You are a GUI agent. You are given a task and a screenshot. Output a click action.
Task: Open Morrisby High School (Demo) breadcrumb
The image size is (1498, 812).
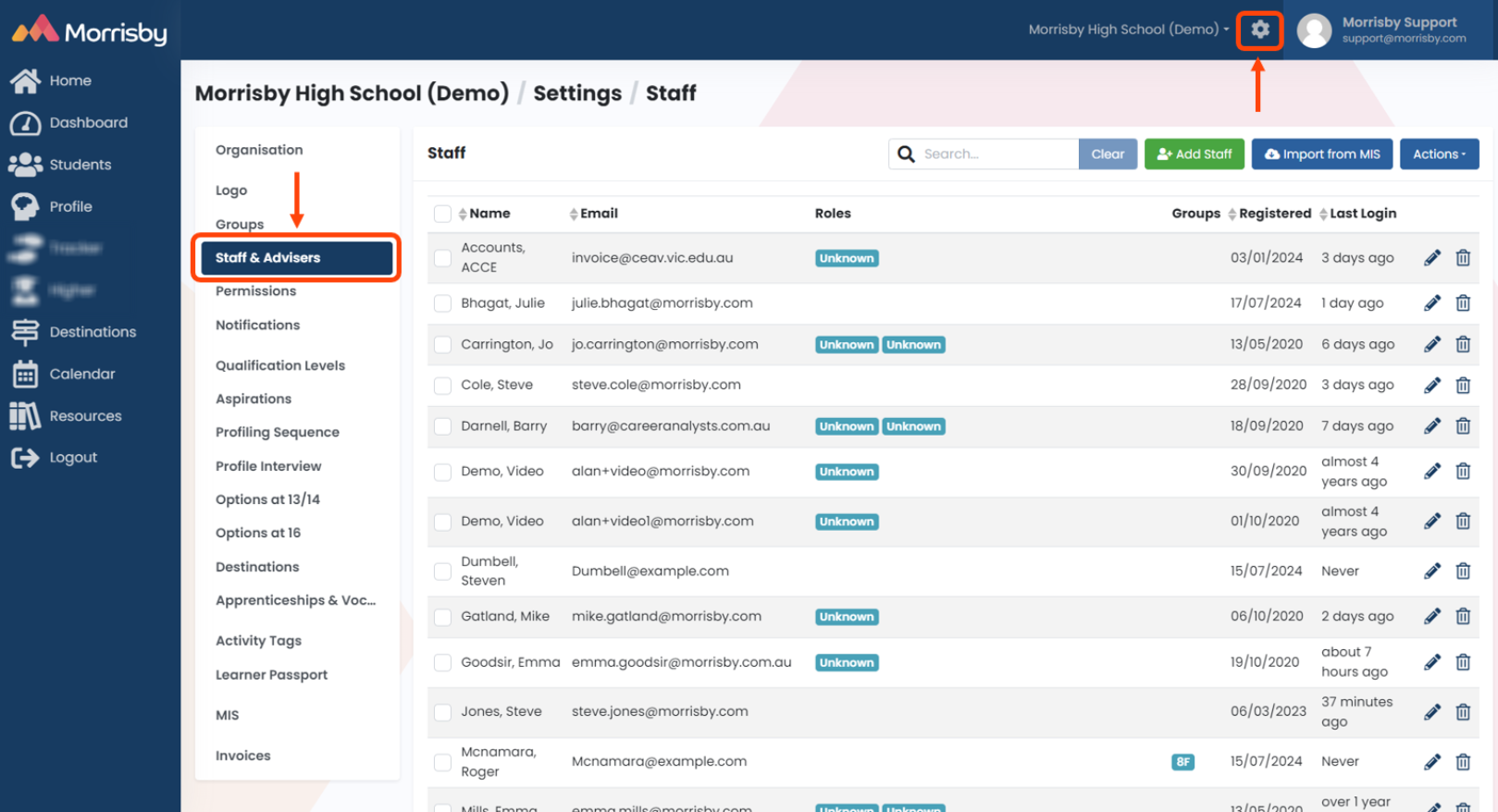click(352, 93)
